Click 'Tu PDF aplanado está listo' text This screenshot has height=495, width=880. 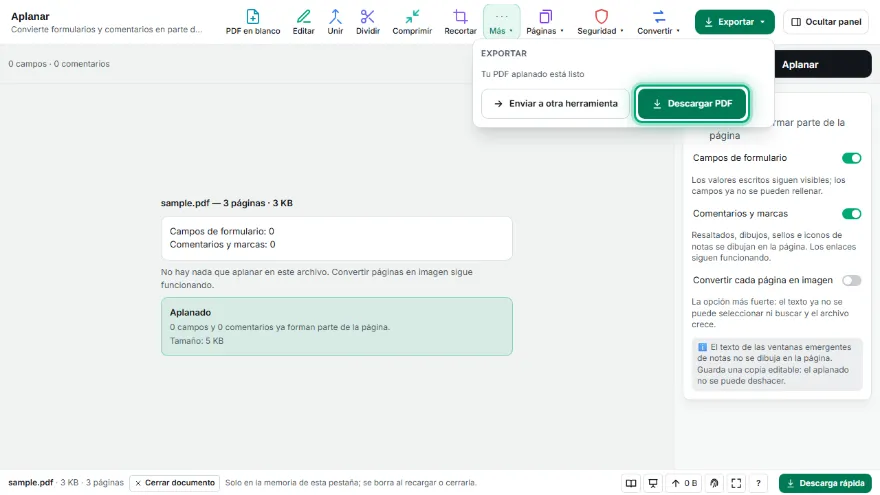pos(533,74)
